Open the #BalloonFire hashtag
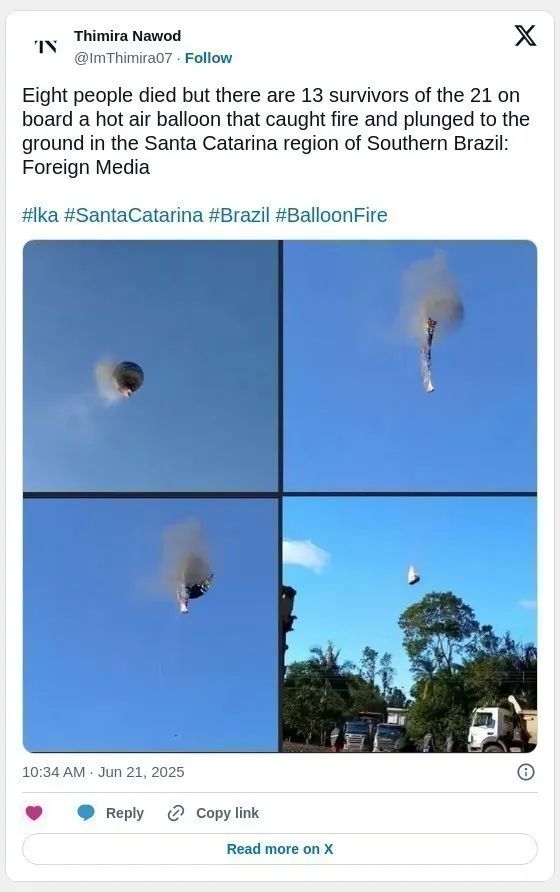The height and width of the screenshot is (892, 560). pos(331,215)
